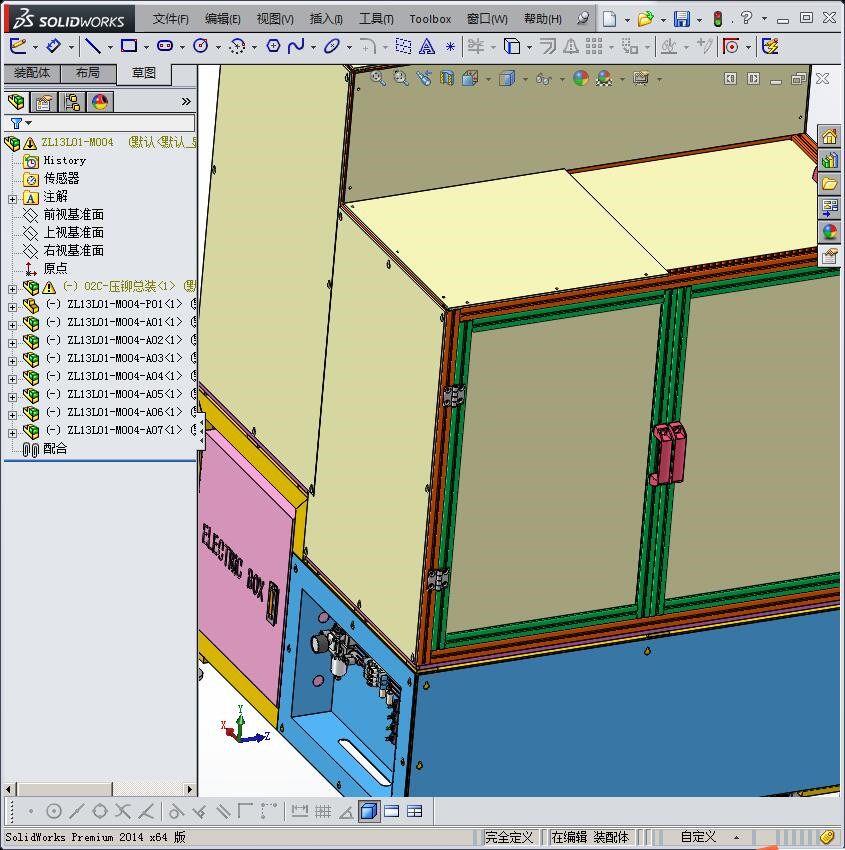
Task: Expand the manager tabs chevron
Action: pyautogui.click(x=186, y=101)
